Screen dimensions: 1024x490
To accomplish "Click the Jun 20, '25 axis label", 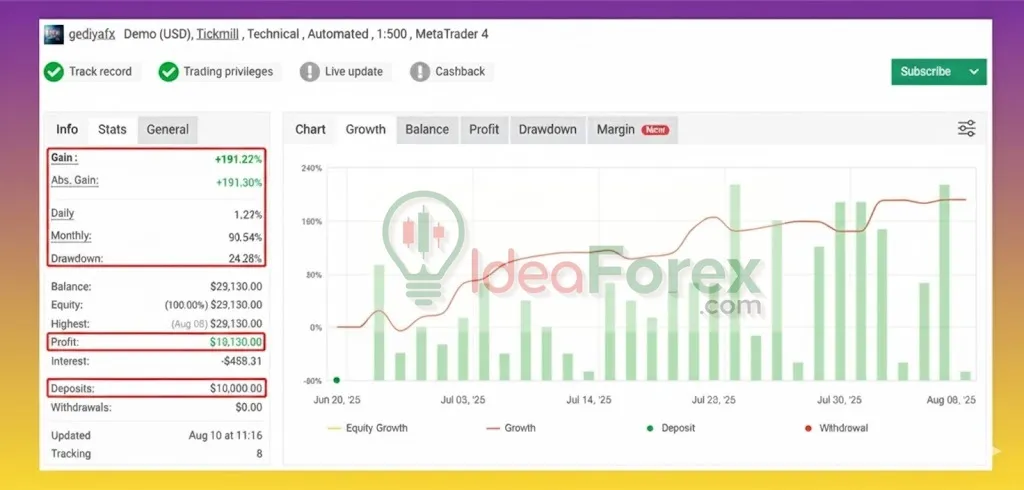I will tap(338, 400).
